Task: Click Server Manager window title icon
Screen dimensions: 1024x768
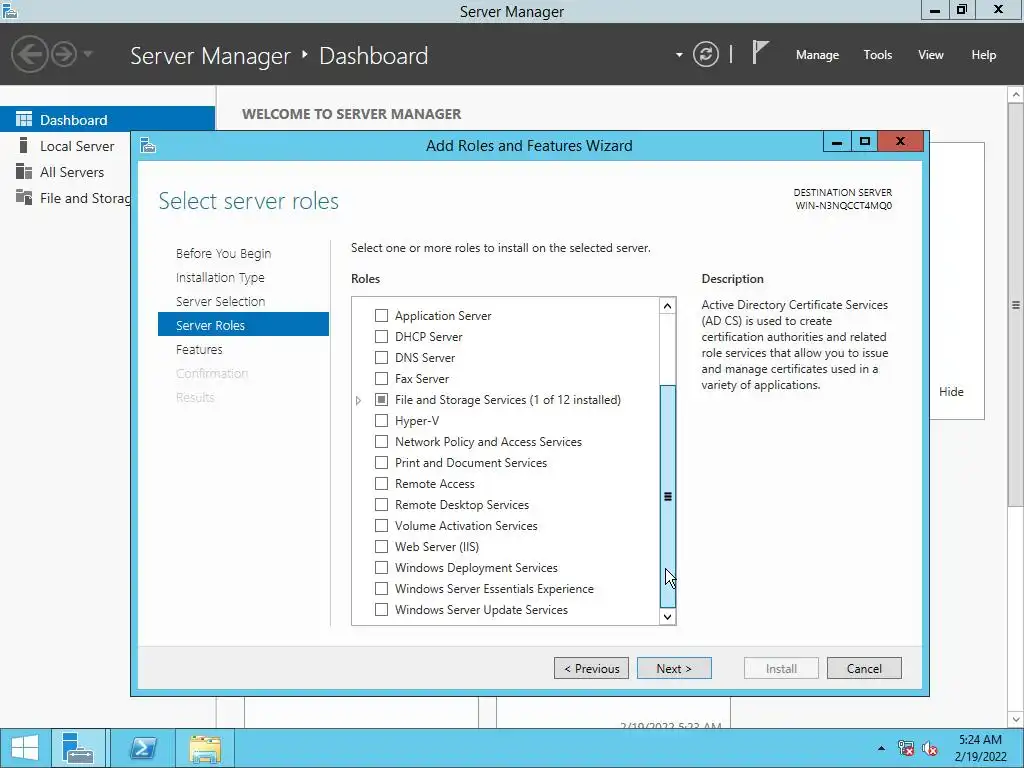Action: point(10,10)
